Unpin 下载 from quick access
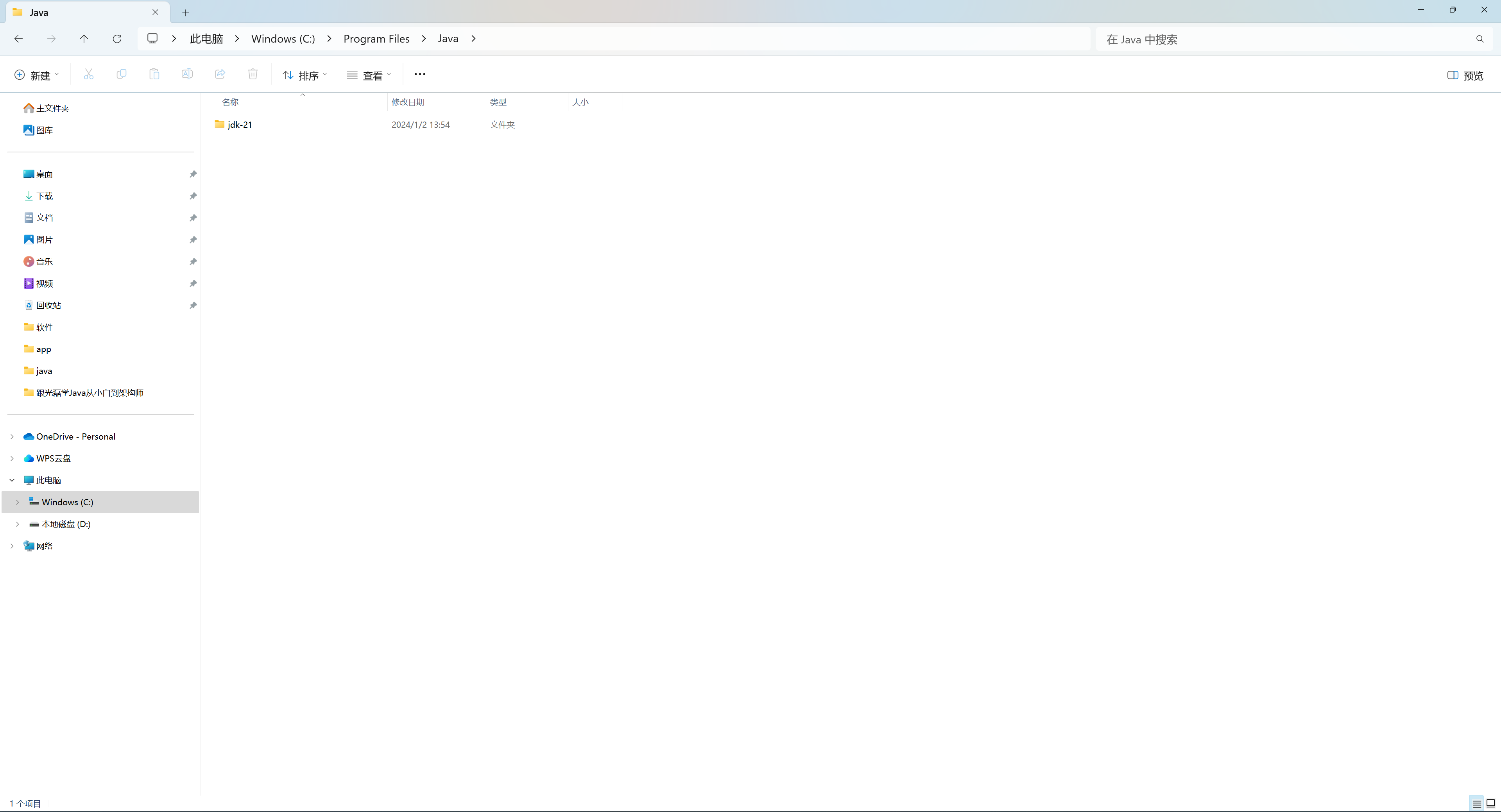Viewport: 1501px width, 812px height. pos(193,196)
